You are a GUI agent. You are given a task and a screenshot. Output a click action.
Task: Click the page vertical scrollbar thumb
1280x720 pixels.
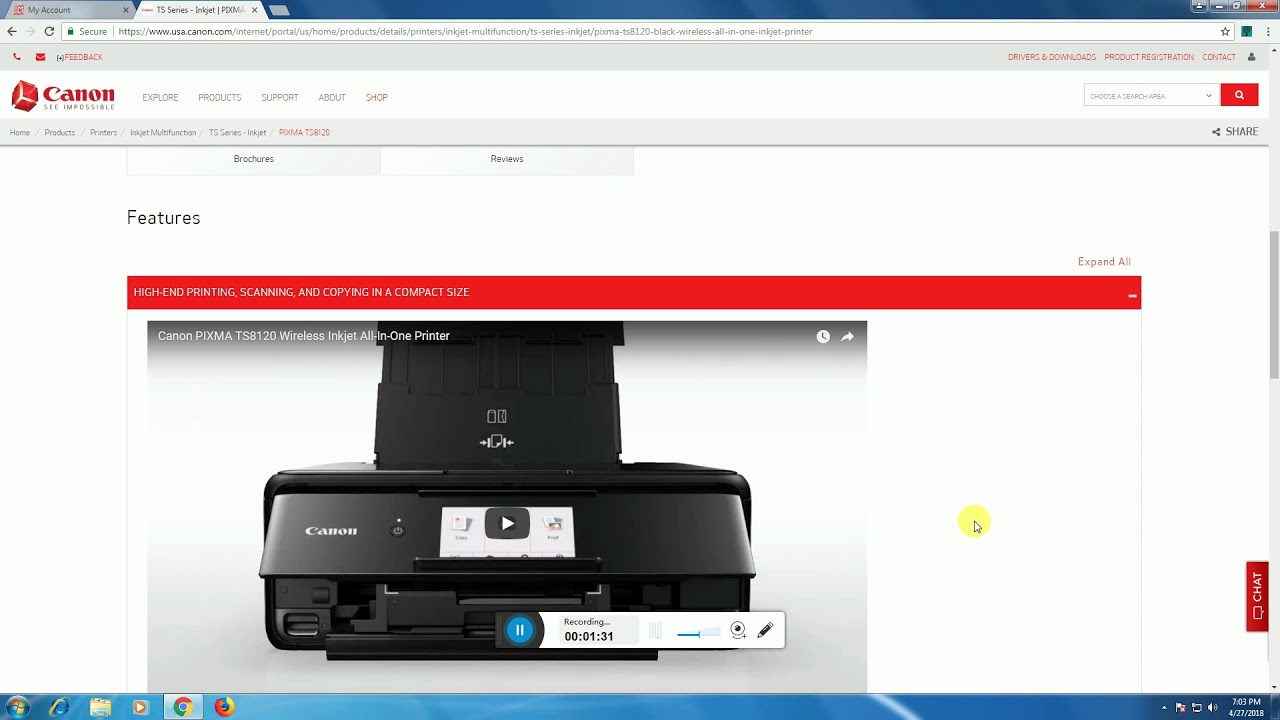point(1274,305)
